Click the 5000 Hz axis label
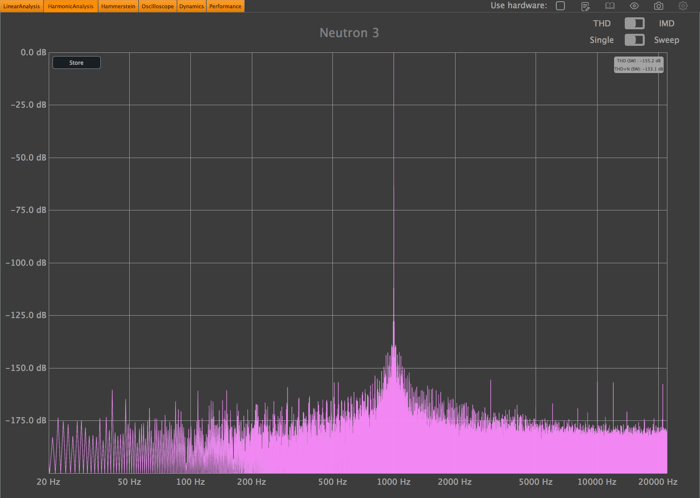 (x=536, y=482)
